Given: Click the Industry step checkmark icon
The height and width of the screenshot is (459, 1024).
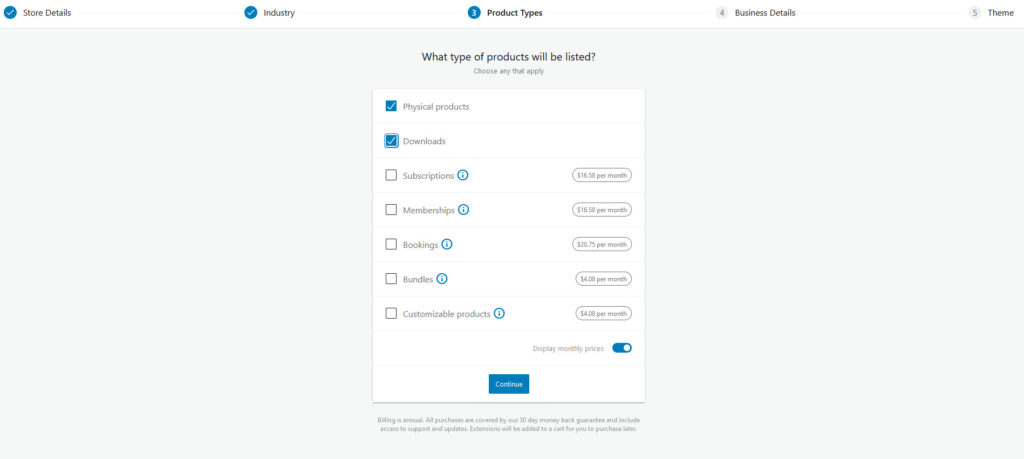Looking at the screenshot, I should (x=251, y=12).
